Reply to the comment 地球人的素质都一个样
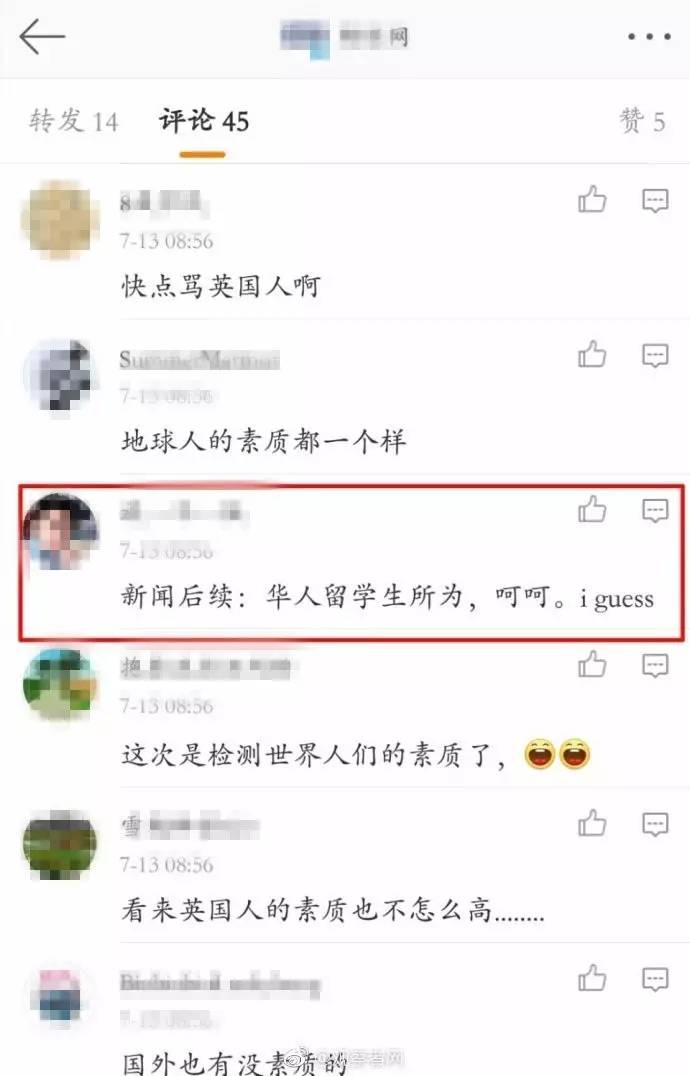Image resolution: width=690 pixels, height=1076 pixels. point(655,355)
